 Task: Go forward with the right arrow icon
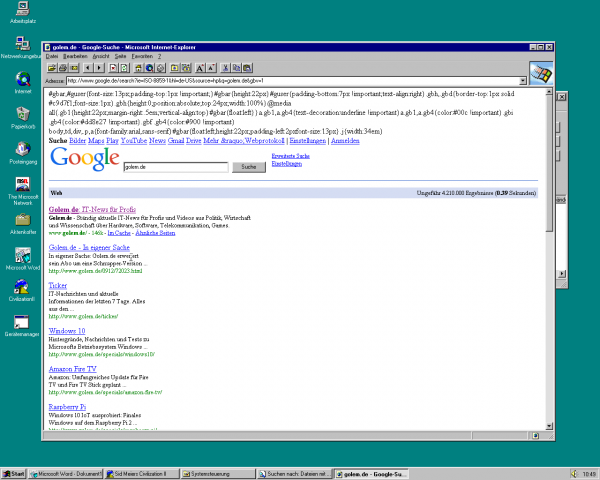(x=99, y=68)
